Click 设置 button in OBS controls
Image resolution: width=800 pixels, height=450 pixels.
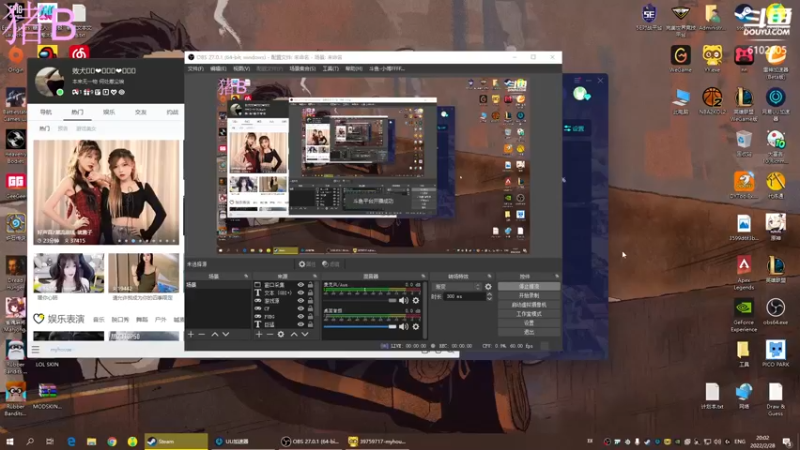point(529,323)
